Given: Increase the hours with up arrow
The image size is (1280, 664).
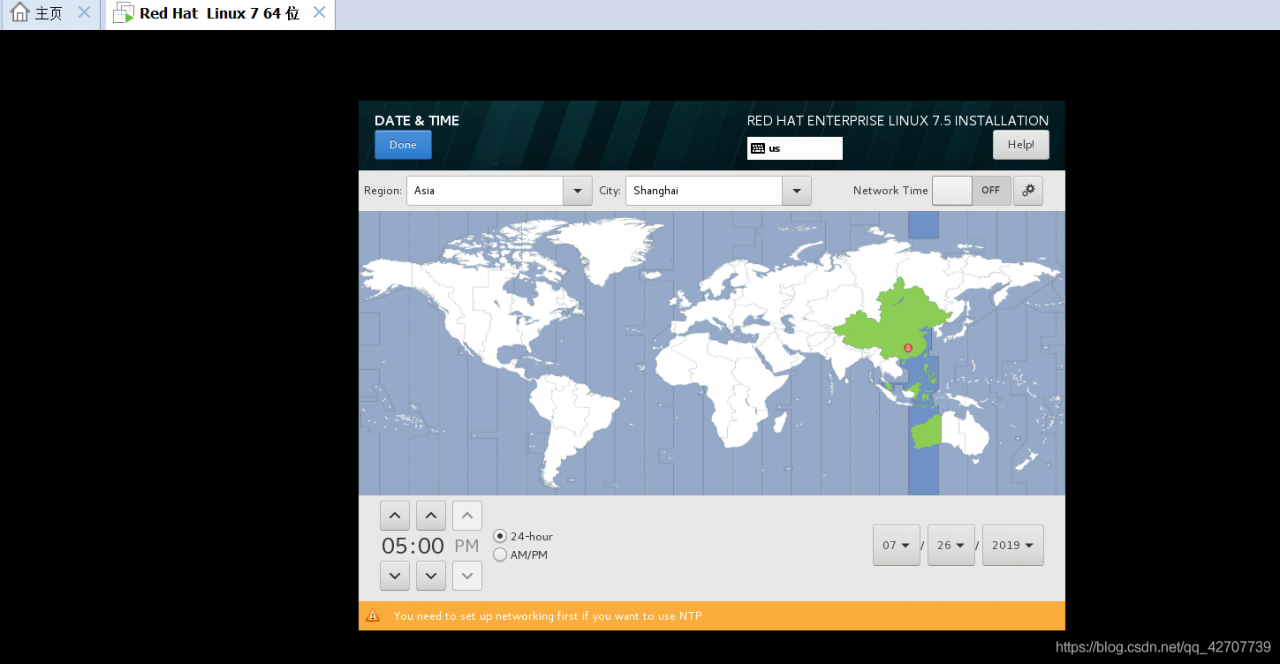Looking at the screenshot, I should click(x=395, y=516).
